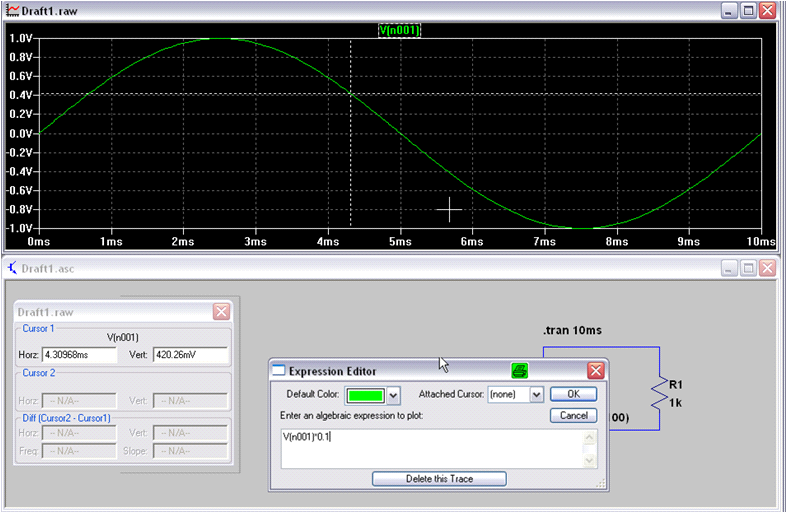This screenshot has width=787, height=513.
Task: Click Cancel in Expression Editor
Action: coord(573,416)
